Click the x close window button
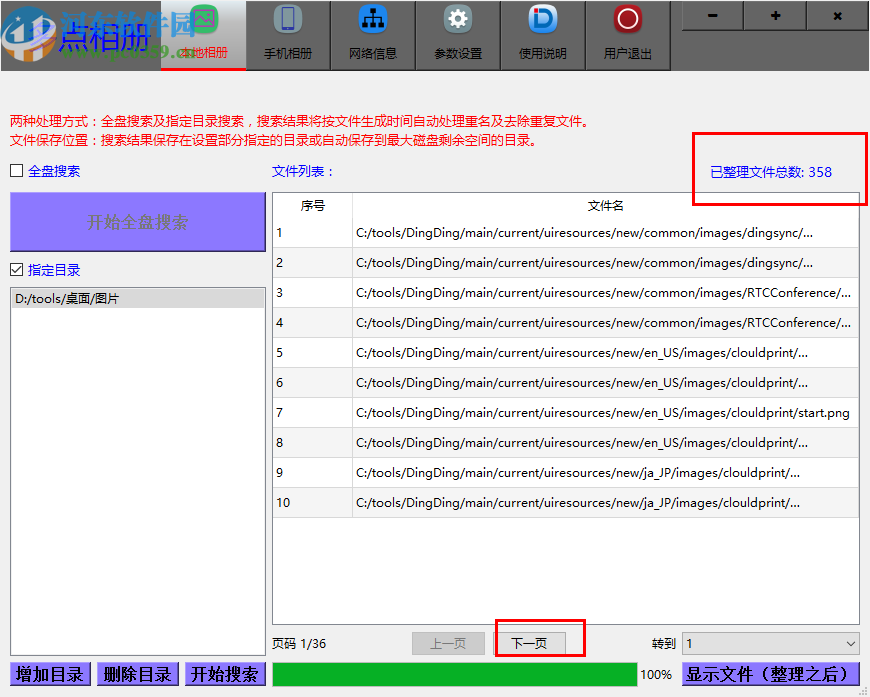This screenshot has height=697, width=870. (837, 16)
